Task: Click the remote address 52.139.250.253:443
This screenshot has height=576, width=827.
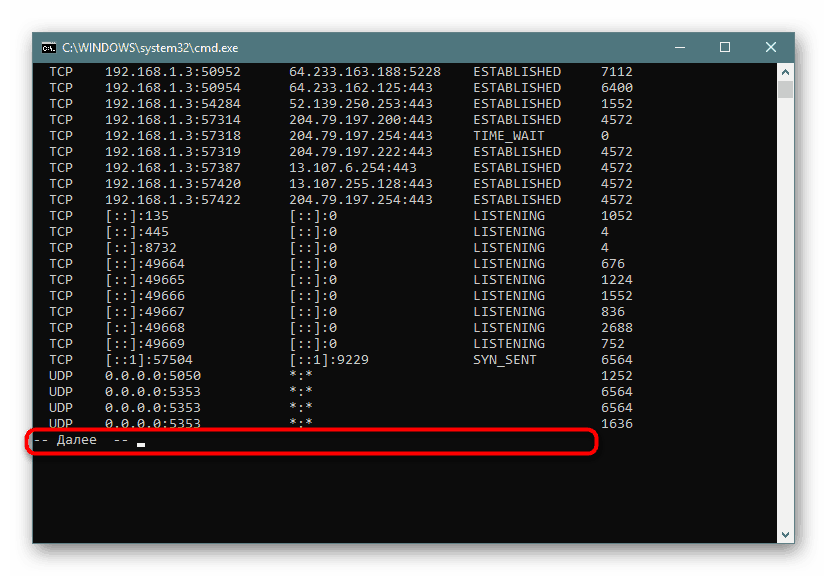Action: click(361, 104)
